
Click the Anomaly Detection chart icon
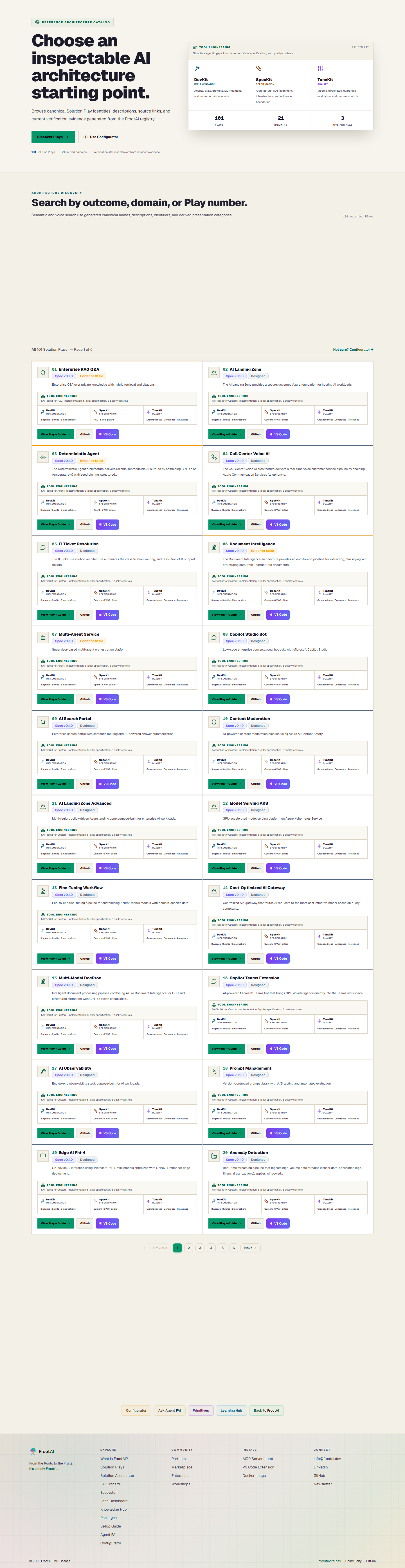(x=214, y=1156)
